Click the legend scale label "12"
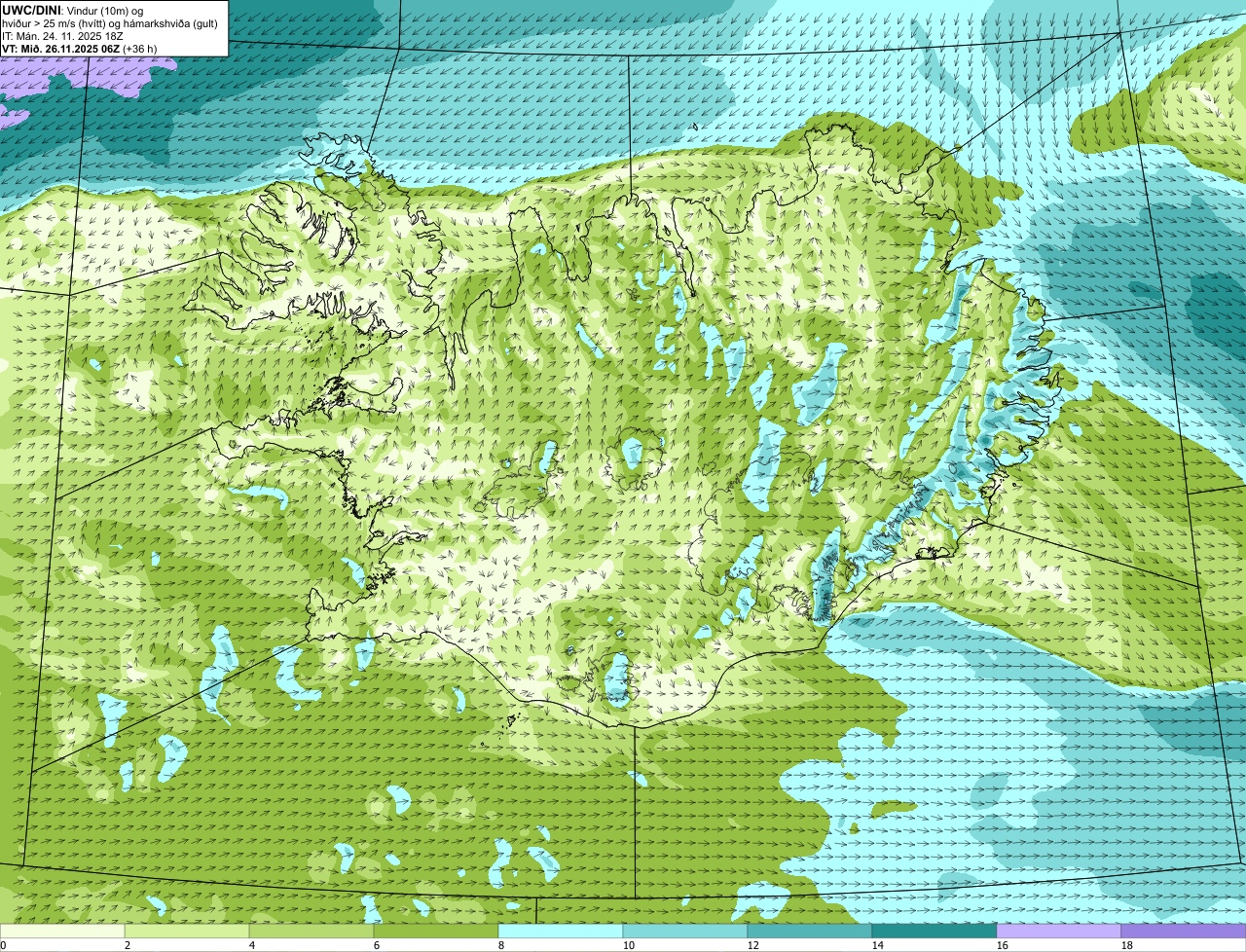This screenshot has width=1246, height=952. point(753,945)
